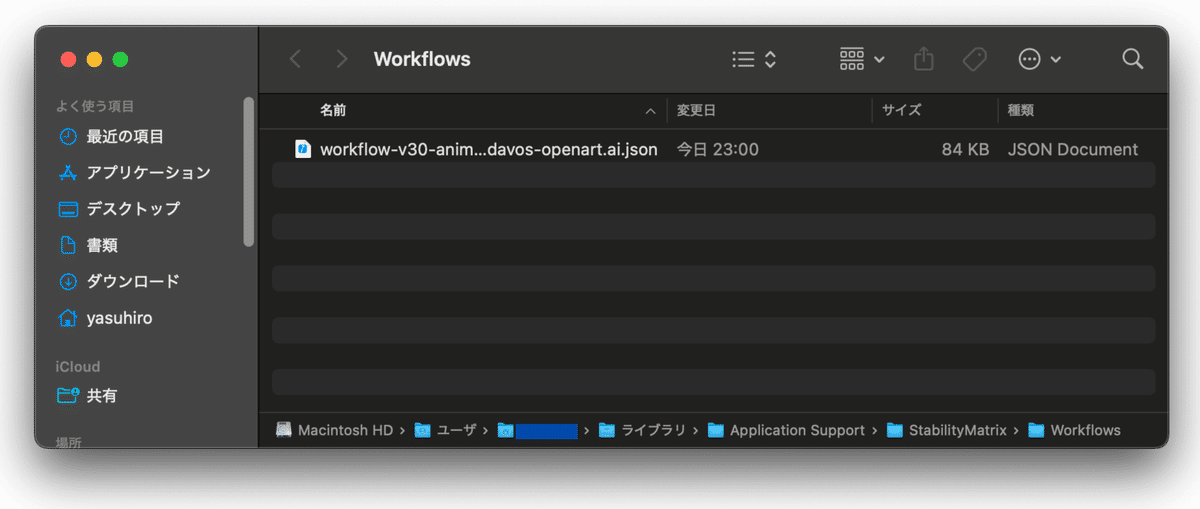Open the more actions ellipsis menu
The height and width of the screenshot is (509, 1200).
(x=1039, y=59)
